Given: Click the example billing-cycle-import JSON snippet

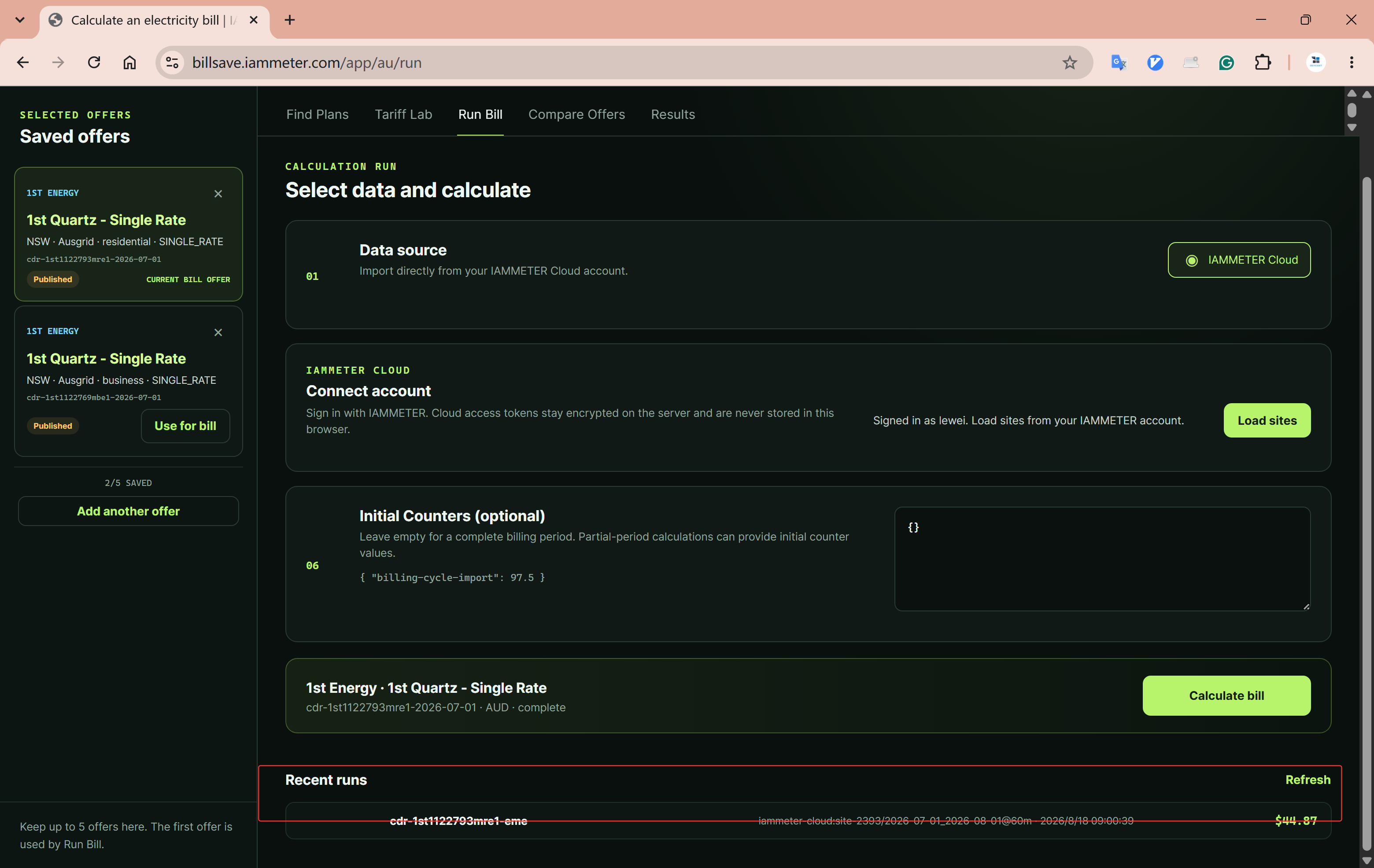Looking at the screenshot, I should (x=452, y=578).
